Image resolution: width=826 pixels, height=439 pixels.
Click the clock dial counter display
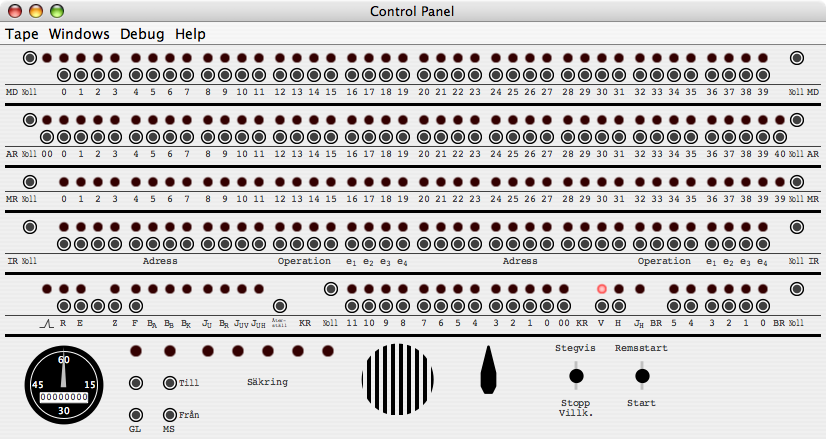point(64,397)
